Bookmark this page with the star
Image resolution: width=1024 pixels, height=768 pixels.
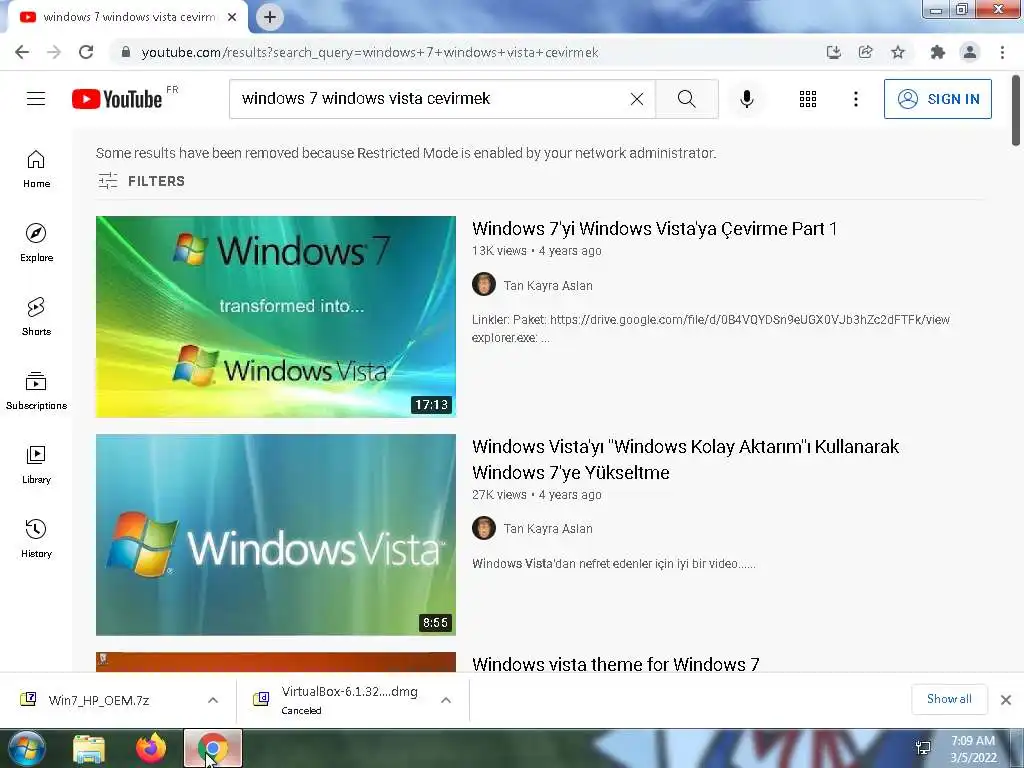pyautogui.click(x=898, y=52)
